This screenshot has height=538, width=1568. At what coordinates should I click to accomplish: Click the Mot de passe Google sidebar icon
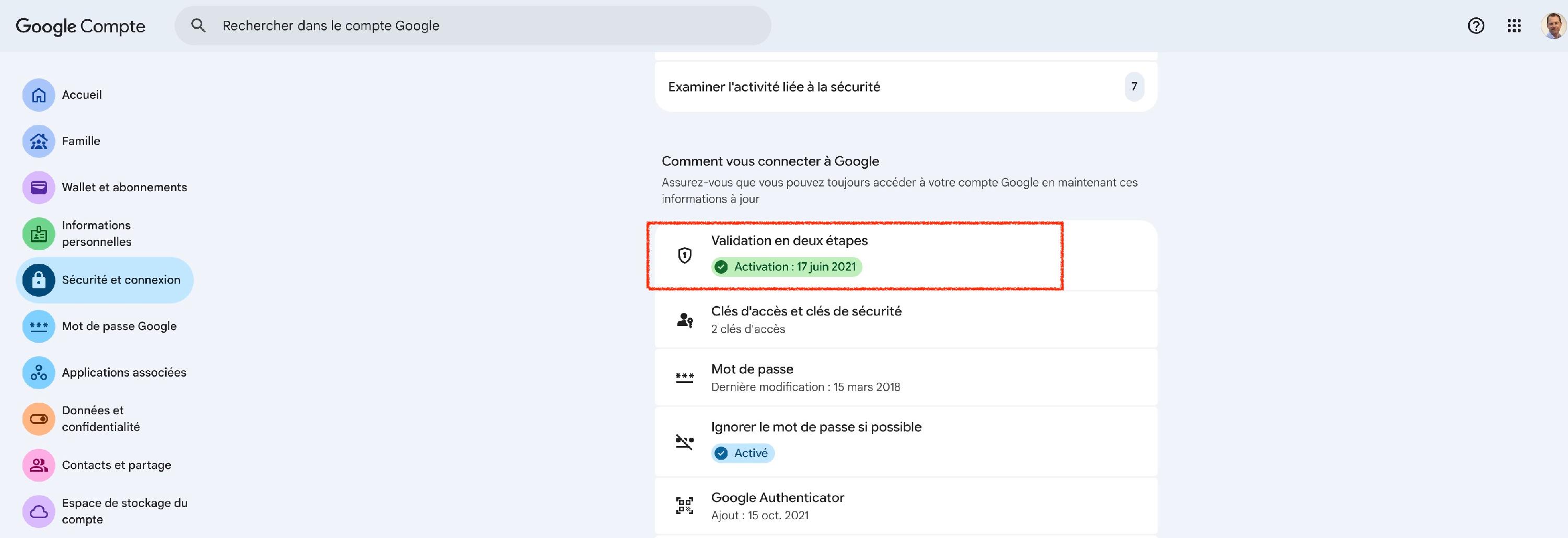point(39,326)
